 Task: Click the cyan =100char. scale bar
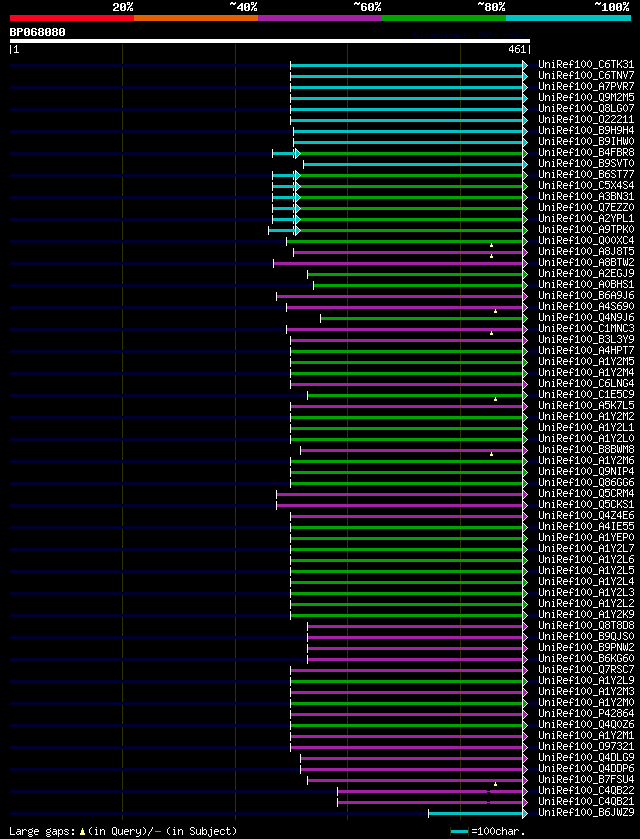[460, 832]
